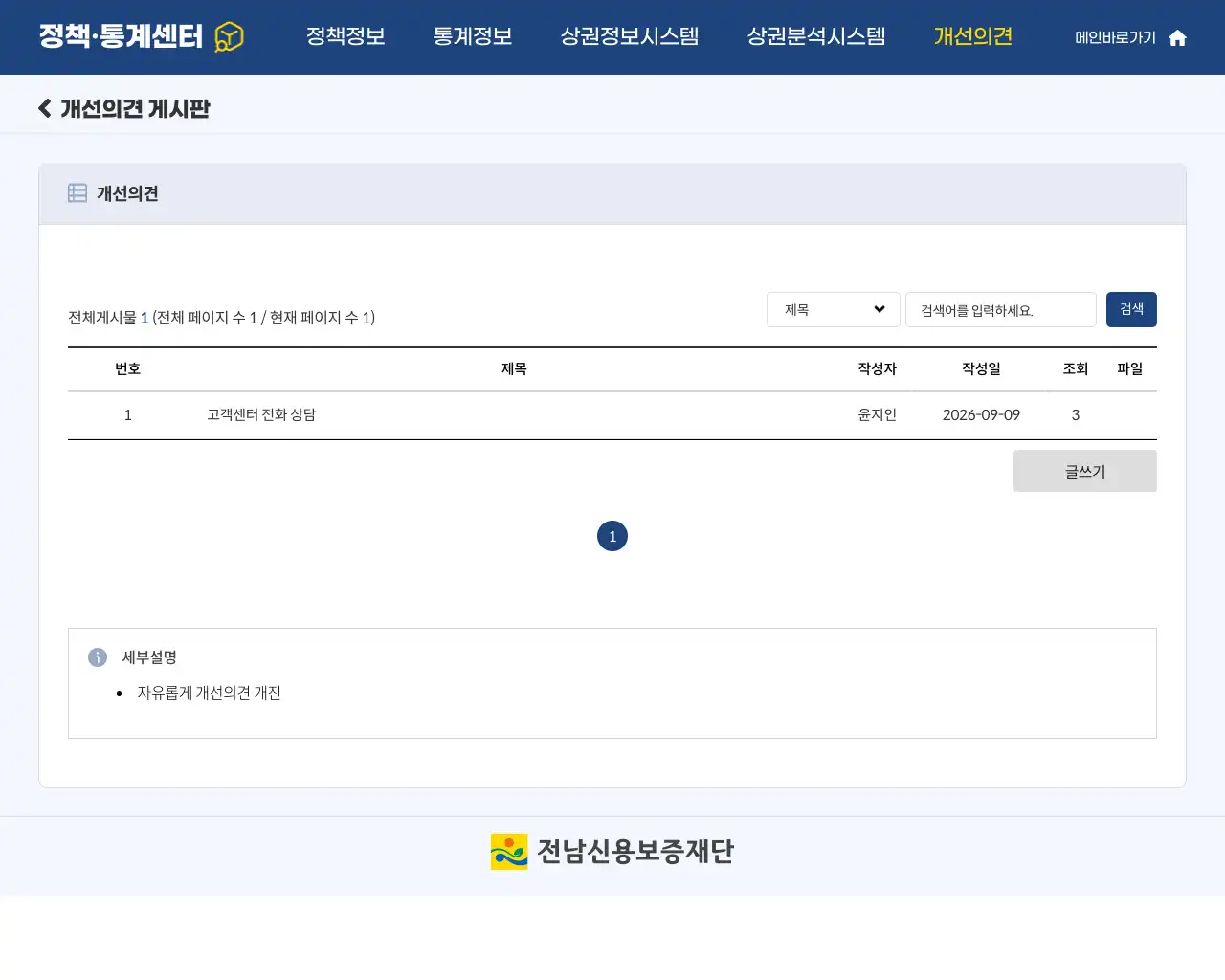
Task: Open the 정책정보 menu
Action: pyautogui.click(x=345, y=36)
